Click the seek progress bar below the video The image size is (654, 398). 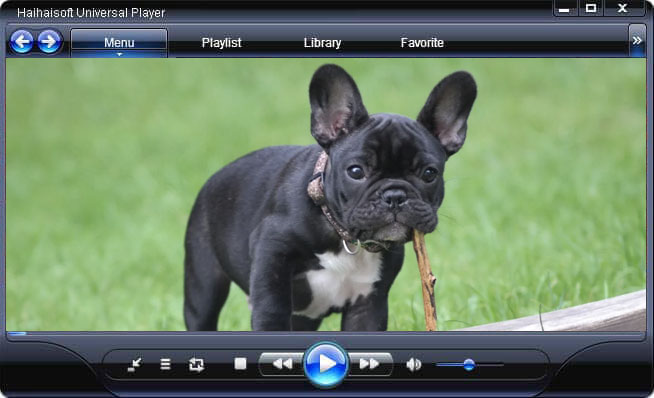click(x=326, y=333)
